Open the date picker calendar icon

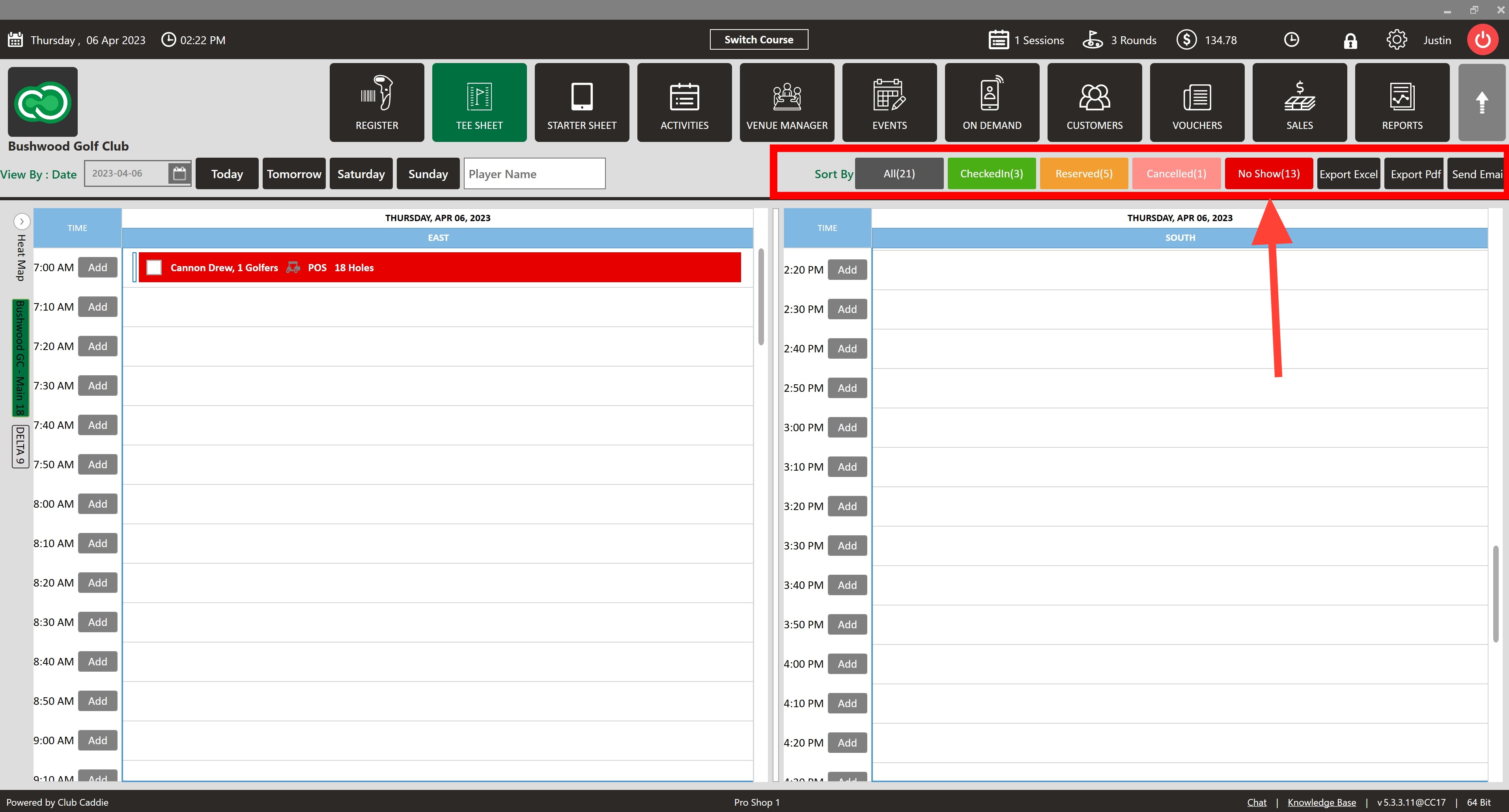(179, 173)
